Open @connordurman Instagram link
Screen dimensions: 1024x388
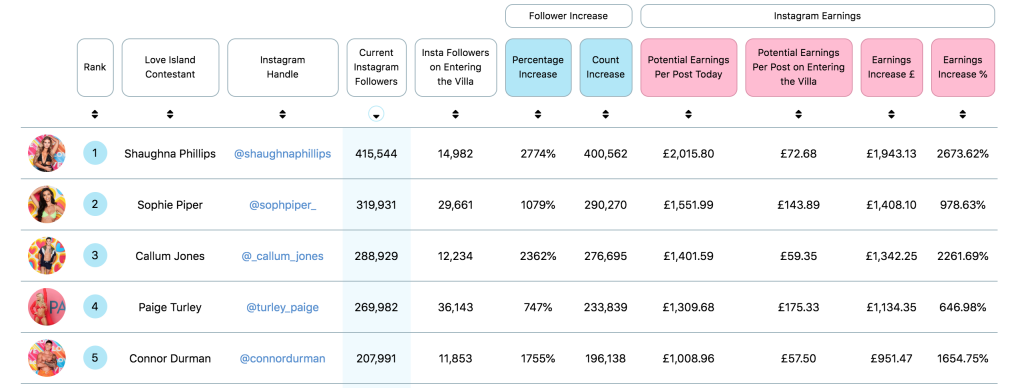[282, 359]
